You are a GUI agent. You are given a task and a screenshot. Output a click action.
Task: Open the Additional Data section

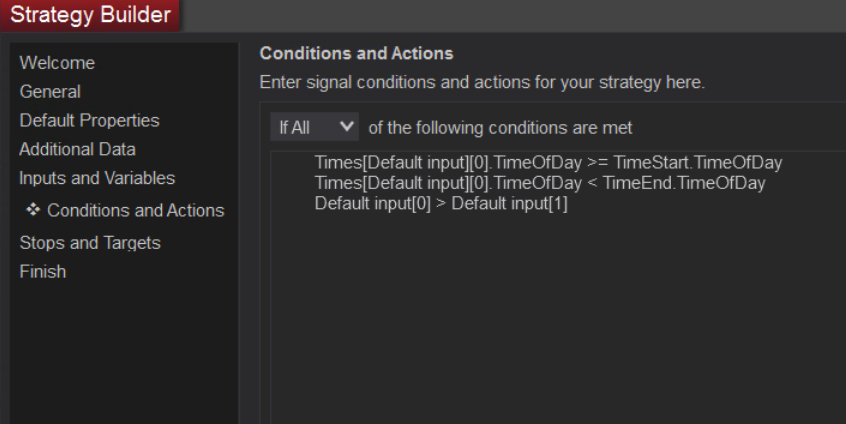(77, 150)
